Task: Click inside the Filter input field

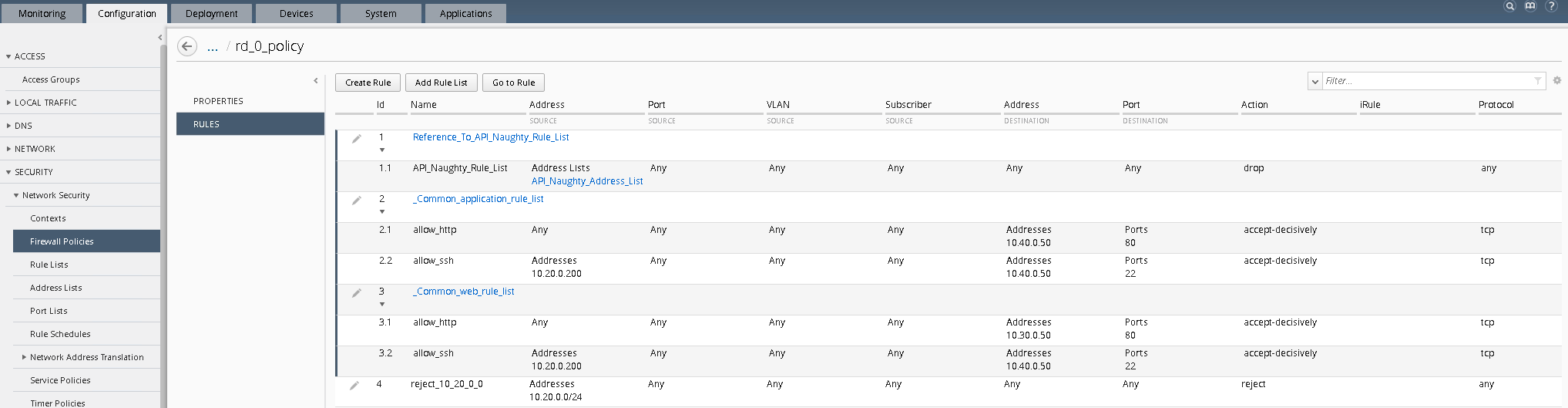Action: (1428, 81)
